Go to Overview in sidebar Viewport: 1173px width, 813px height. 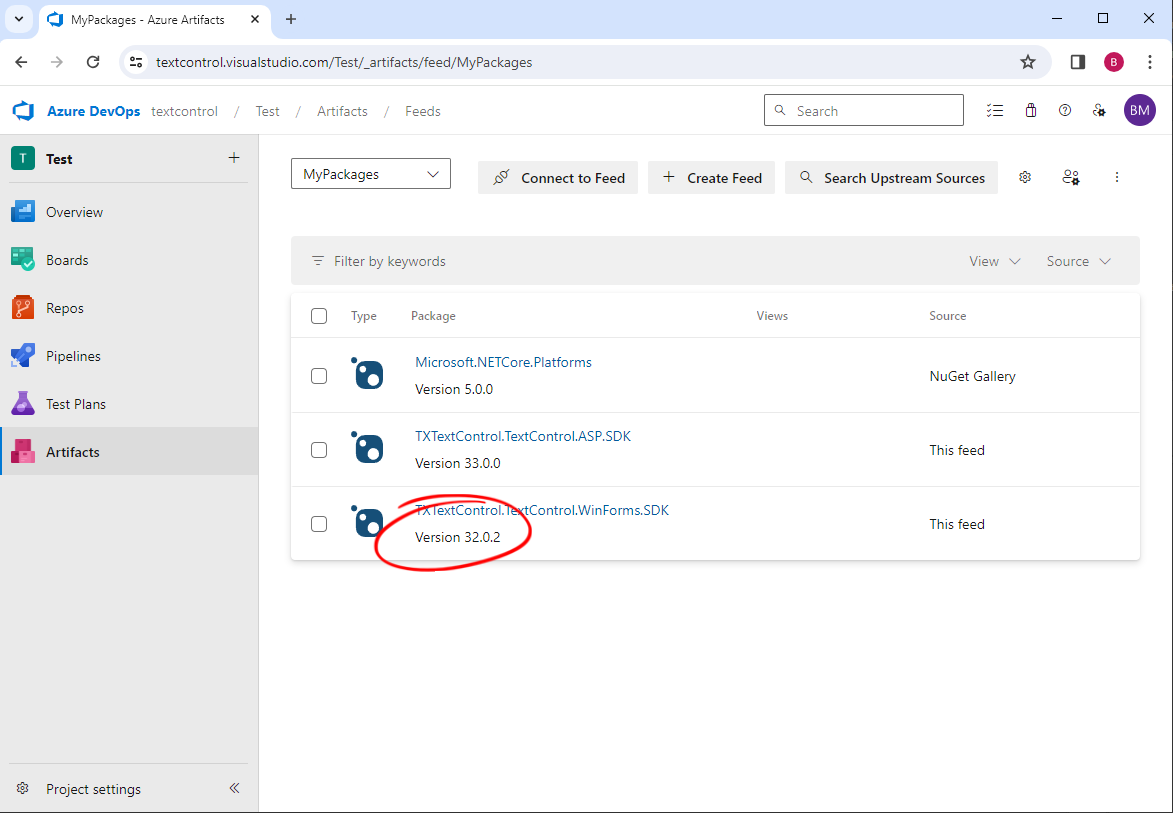tap(129, 212)
